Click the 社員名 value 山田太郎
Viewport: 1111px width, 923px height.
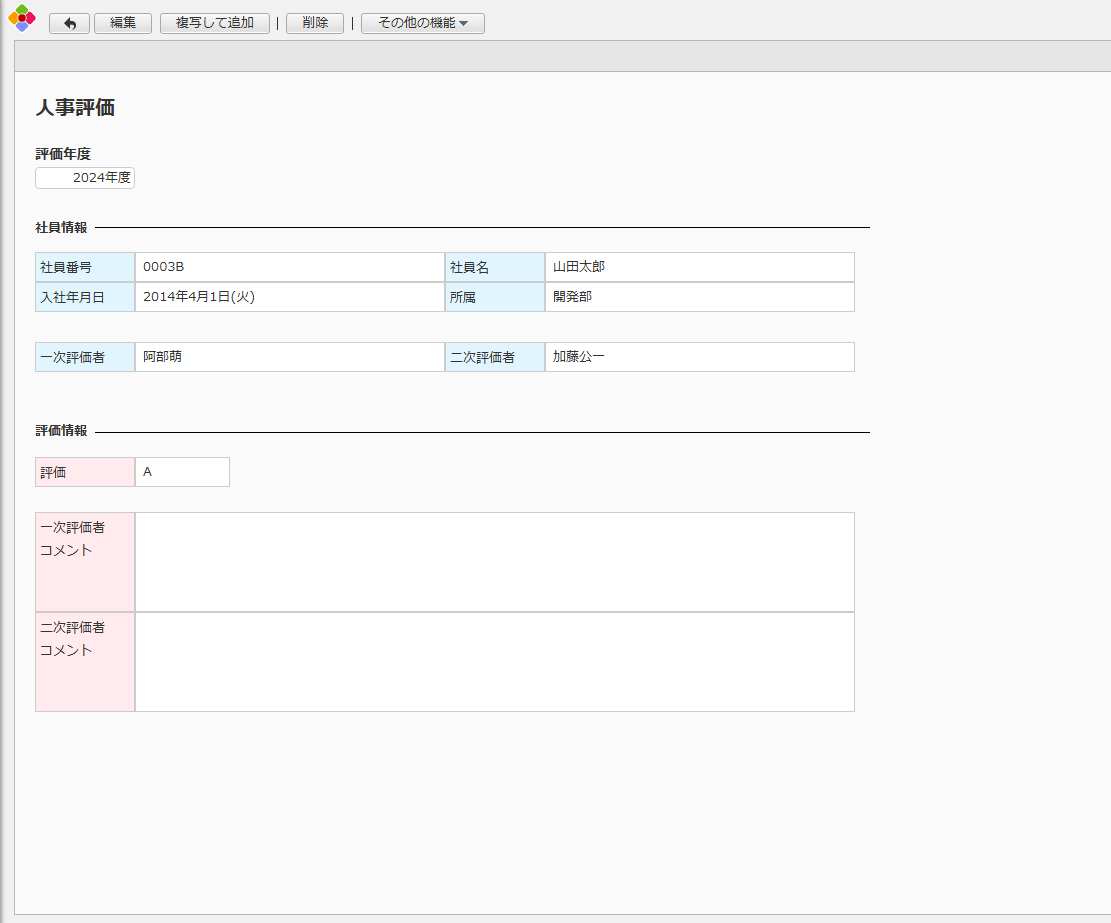point(579,267)
